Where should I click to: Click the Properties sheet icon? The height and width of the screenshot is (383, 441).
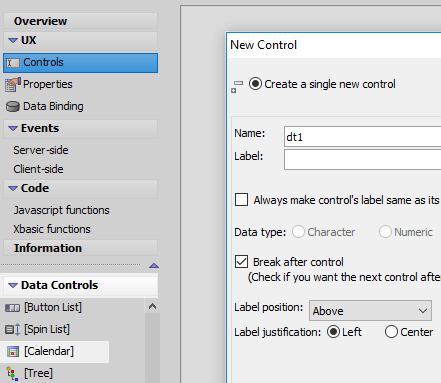[13, 85]
